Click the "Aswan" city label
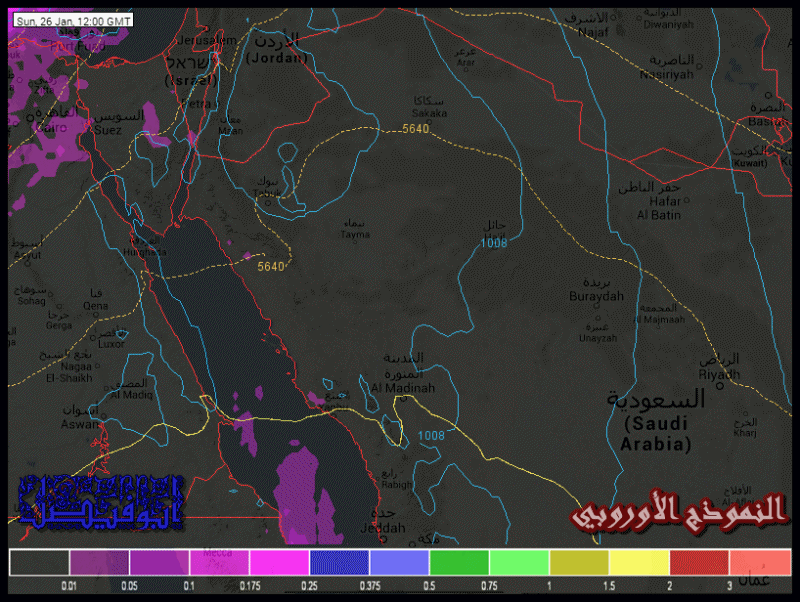The height and width of the screenshot is (602, 800). click(x=80, y=424)
